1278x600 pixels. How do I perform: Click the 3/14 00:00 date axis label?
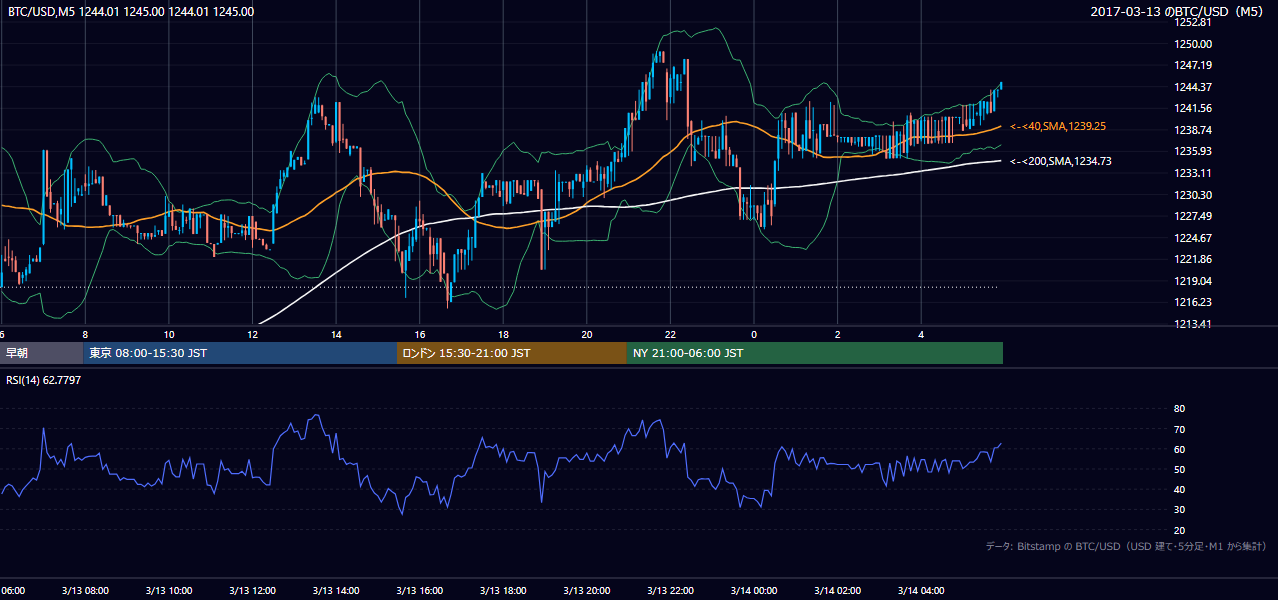coord(754,590)
